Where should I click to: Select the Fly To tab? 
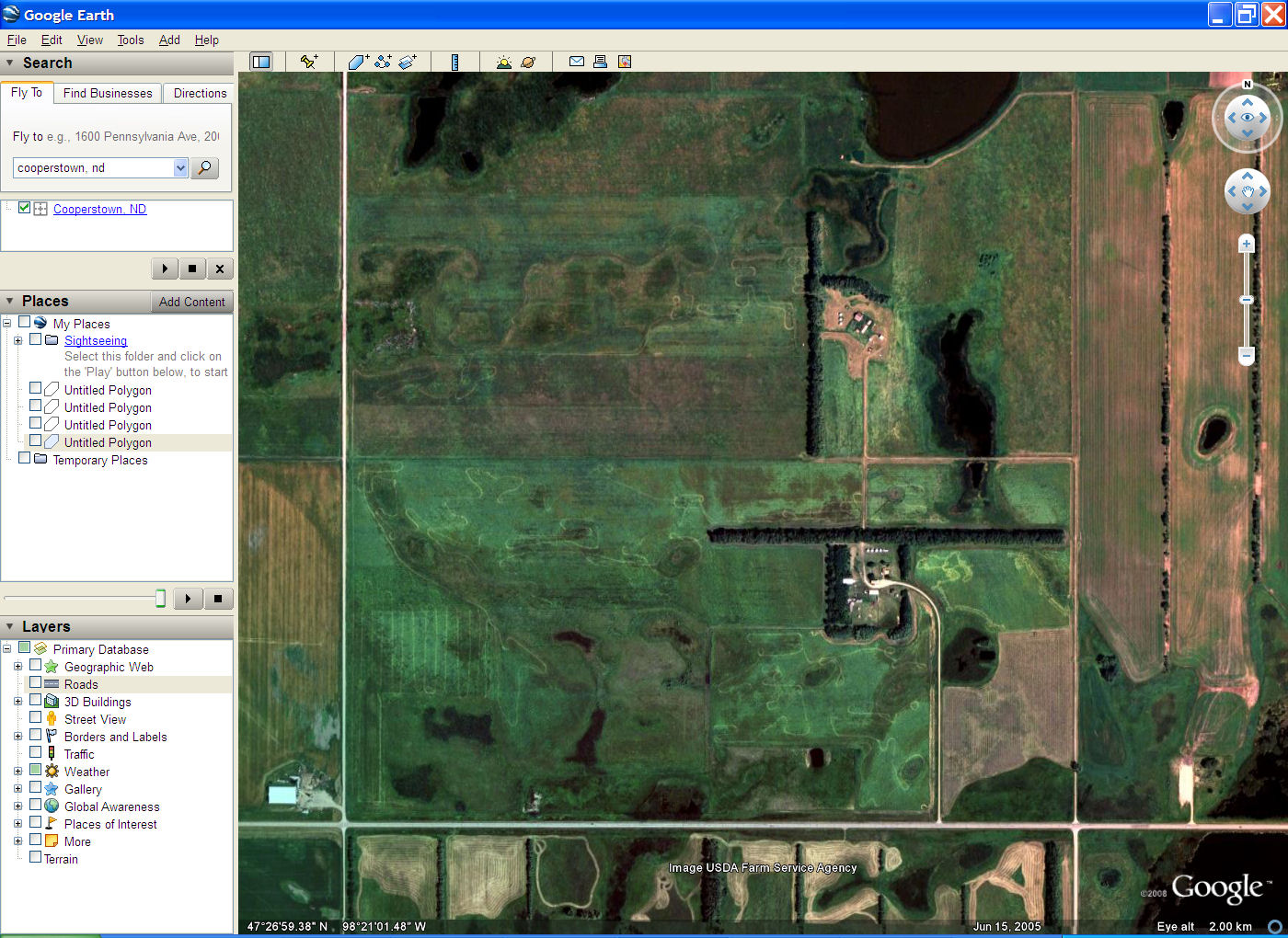click(x=27, y=92)
